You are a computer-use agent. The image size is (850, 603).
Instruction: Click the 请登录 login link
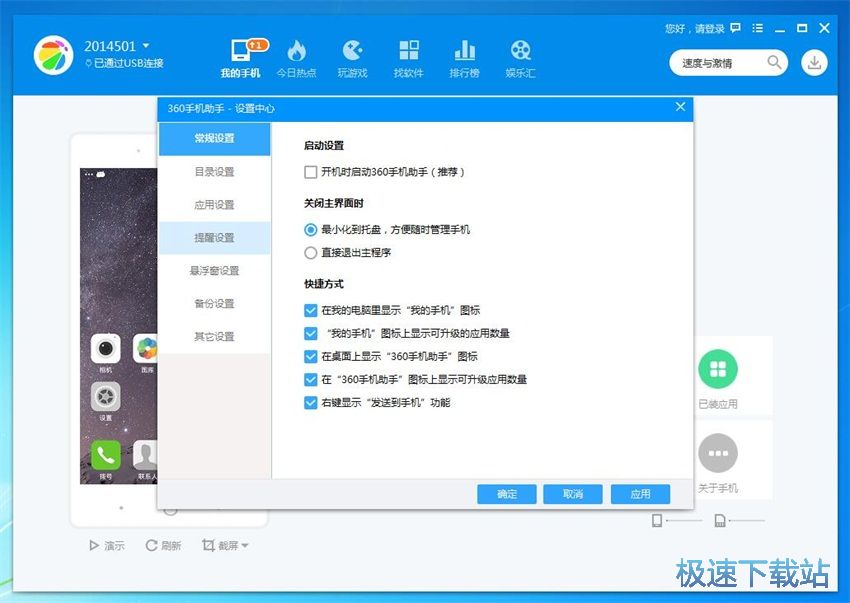(710, 29)
